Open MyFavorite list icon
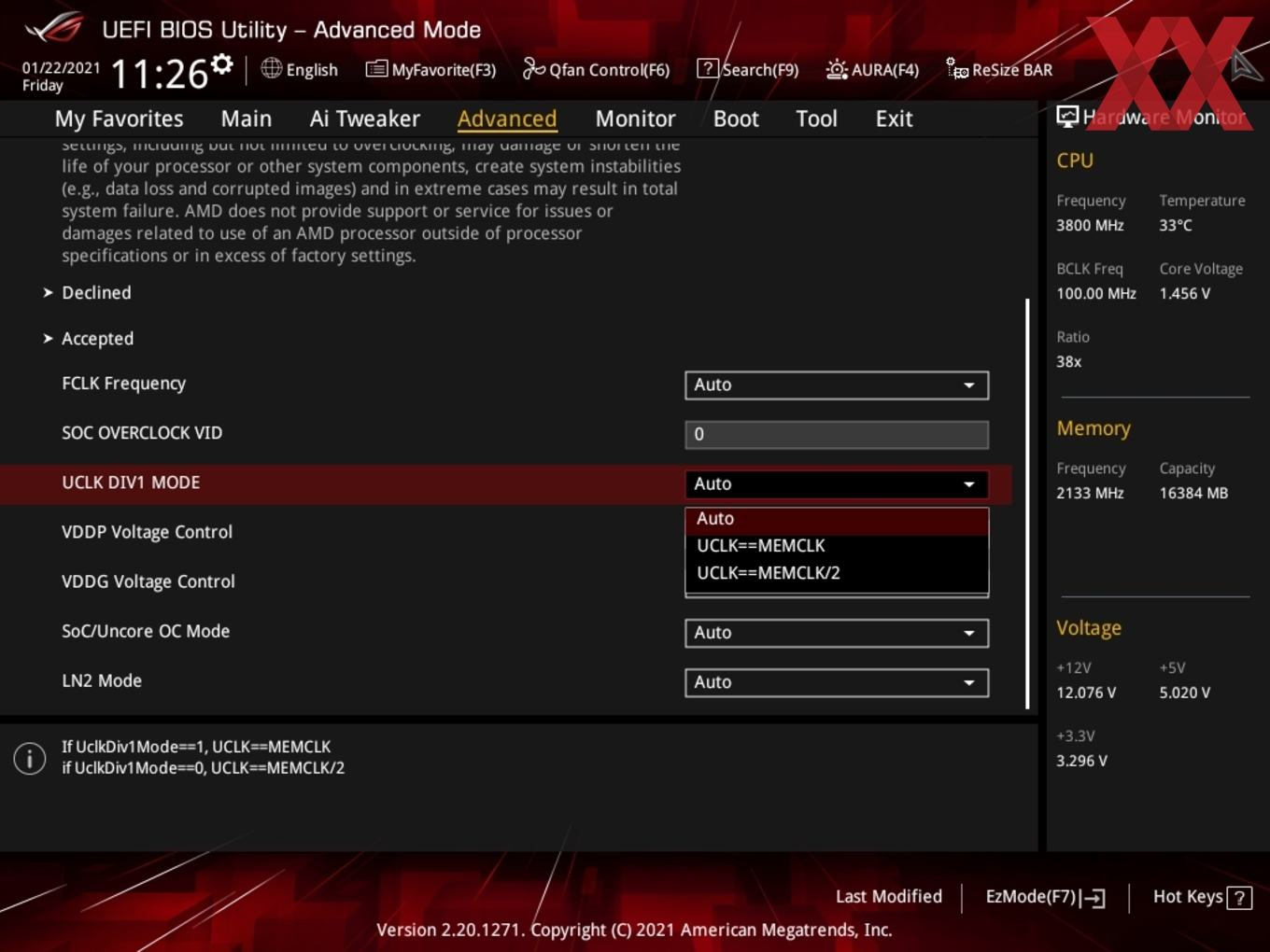This screenshot has height=952, width=1270. coord(376,69)
